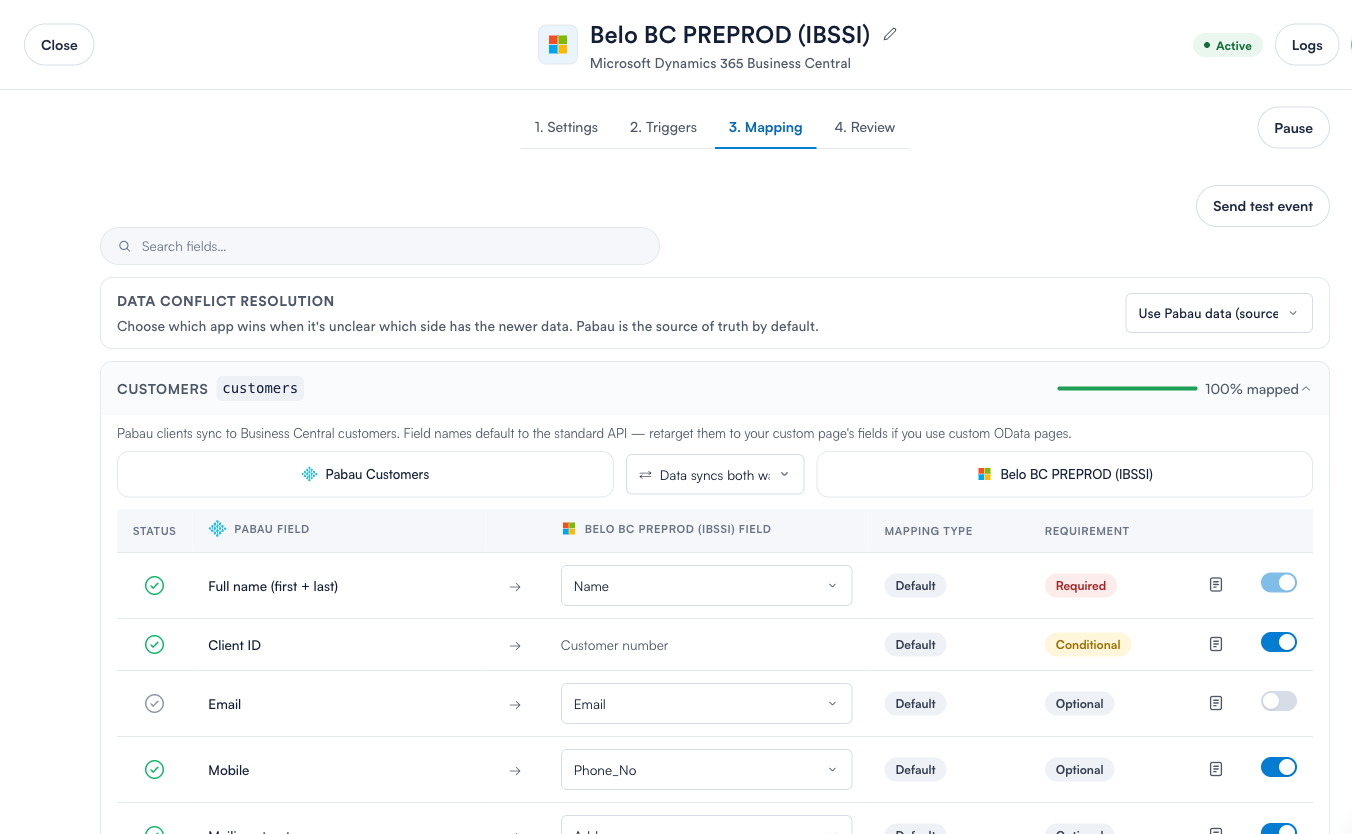Open the Email field dropdown

coord(706,704)
